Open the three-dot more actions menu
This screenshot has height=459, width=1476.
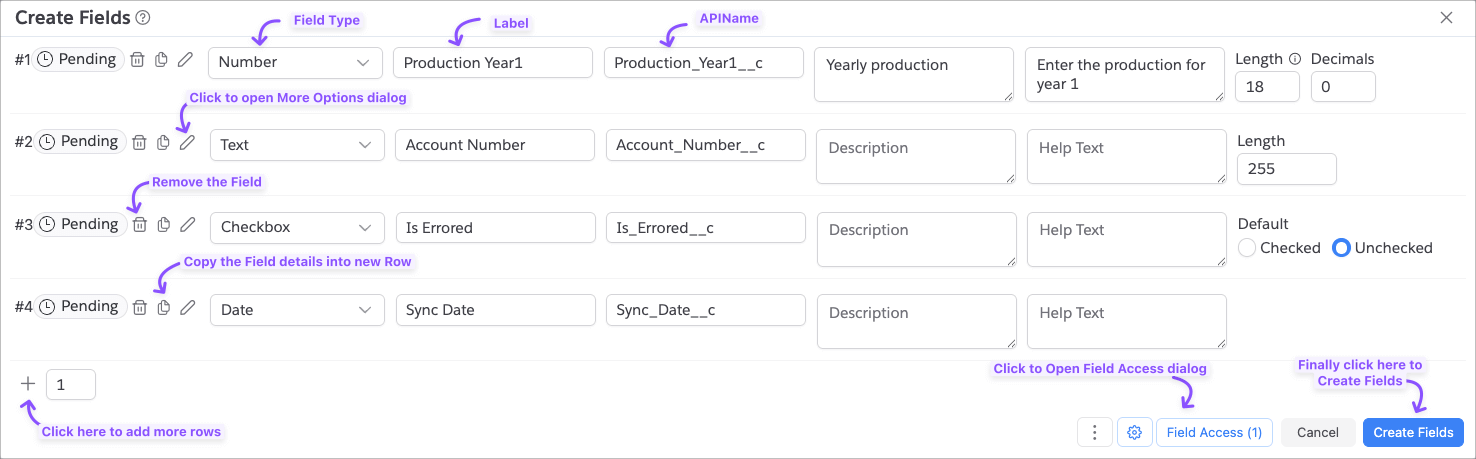pos(1095,432)
